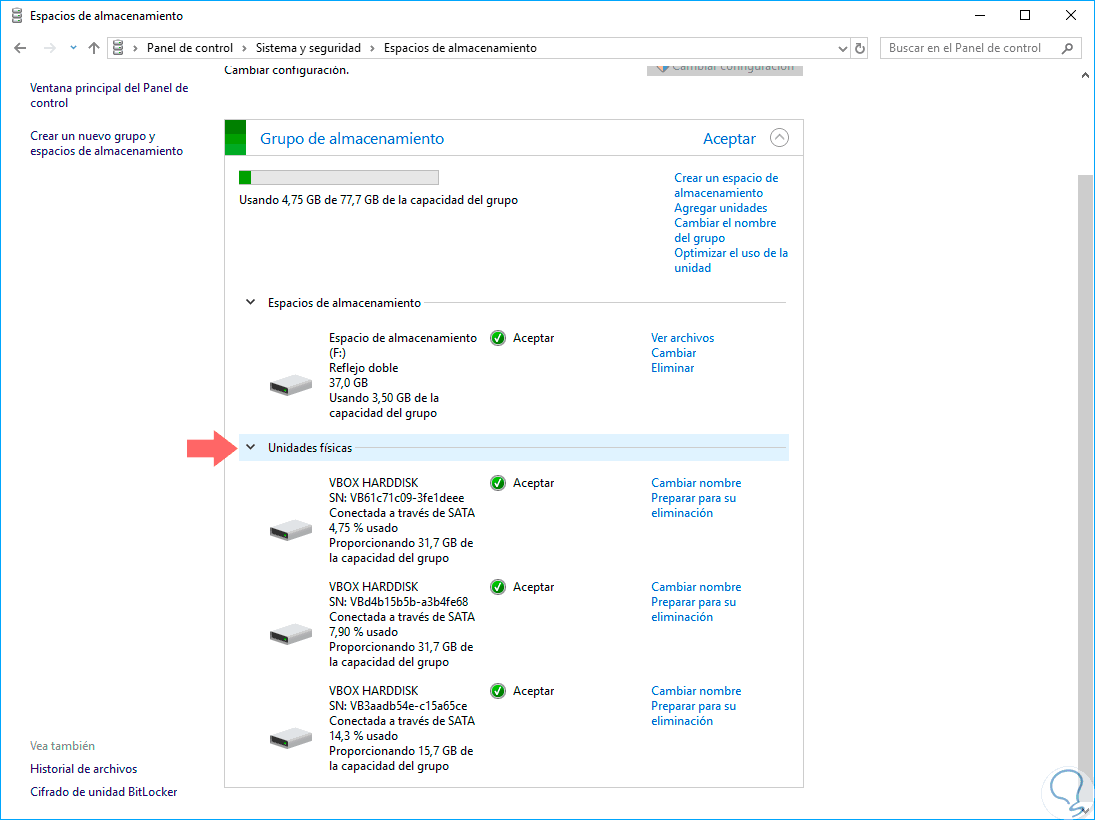
Task: Click the search magnifier icon
Action: click(x=1067, y=48)
